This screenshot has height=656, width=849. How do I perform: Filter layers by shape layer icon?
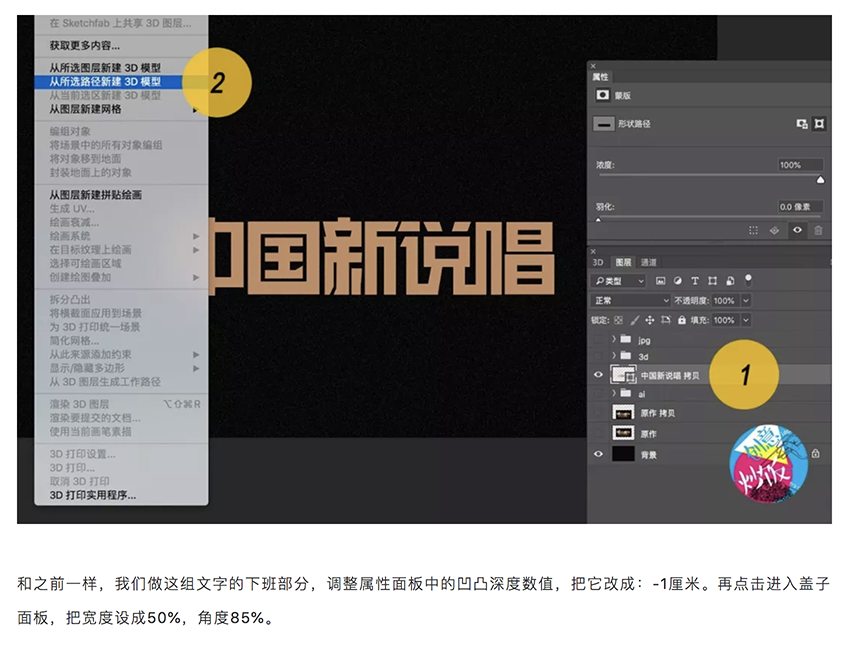coord(713,281)
